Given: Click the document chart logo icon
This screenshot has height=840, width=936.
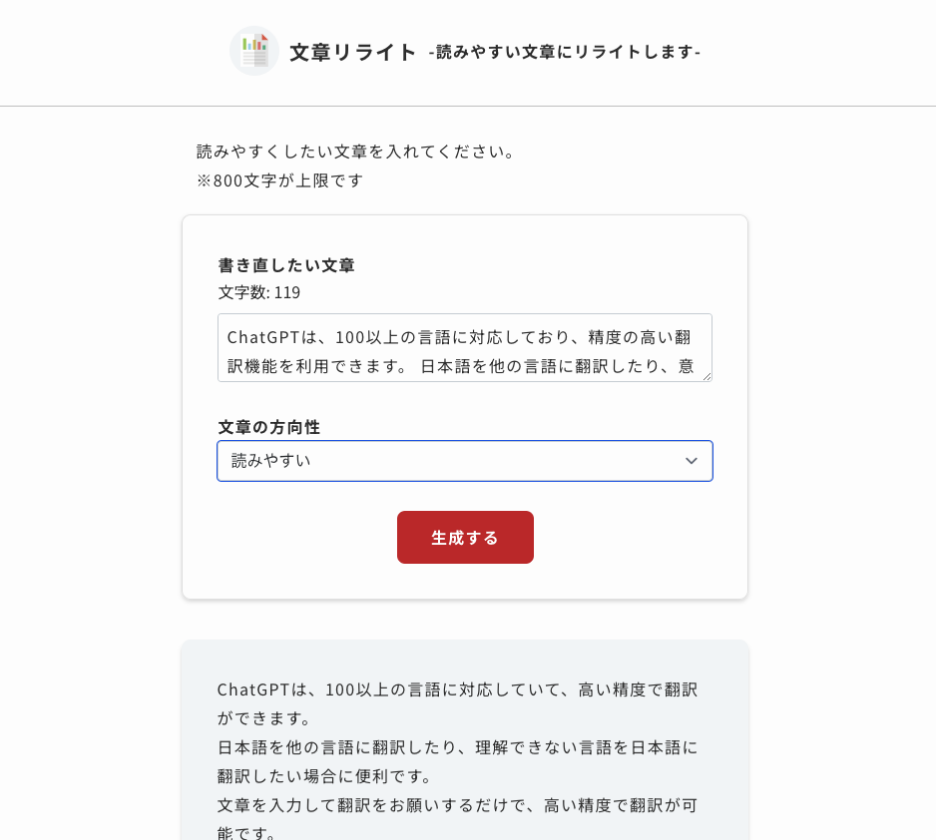Looking at the screenshot, I should click(x=253, y=50).
